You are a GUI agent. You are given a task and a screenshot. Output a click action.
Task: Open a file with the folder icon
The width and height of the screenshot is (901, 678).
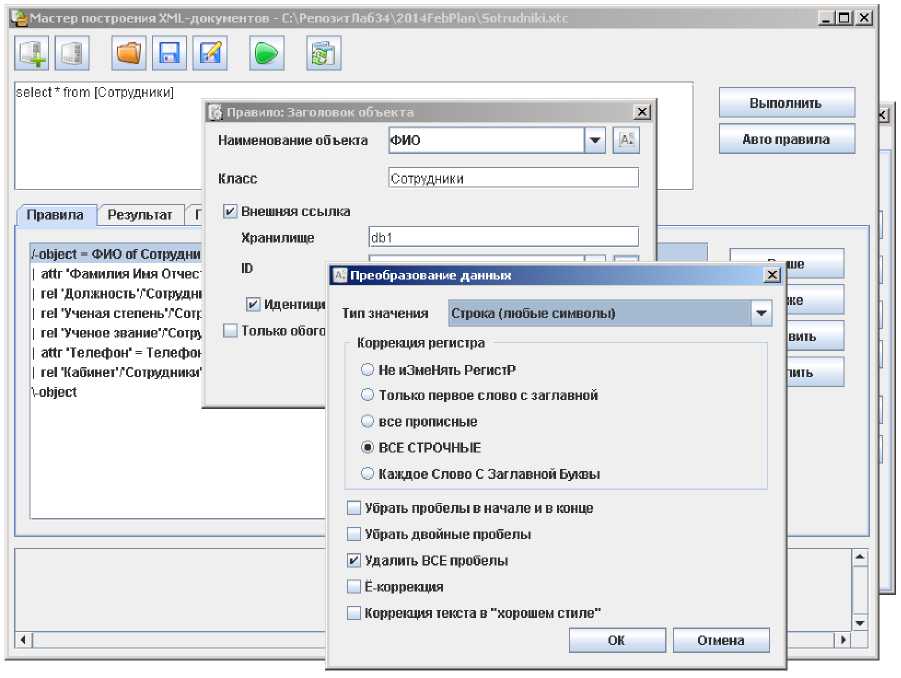click(x=128, y=53)
